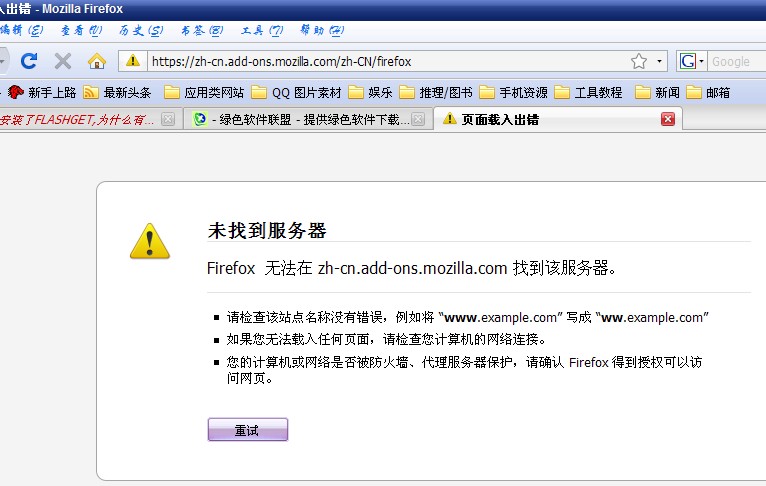766x486 pixels.
Task: Open the 工具 (T) menu
Action: [262, 30]
